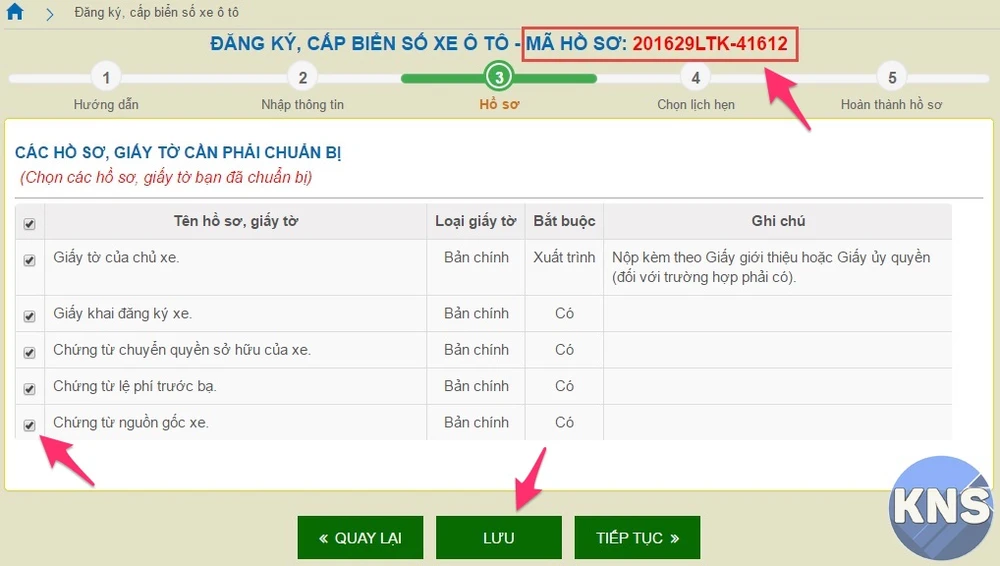Select step 1 circle Hướng dẫn
The width and height of the screenshot is (1000, 566).
click(106, 78)
